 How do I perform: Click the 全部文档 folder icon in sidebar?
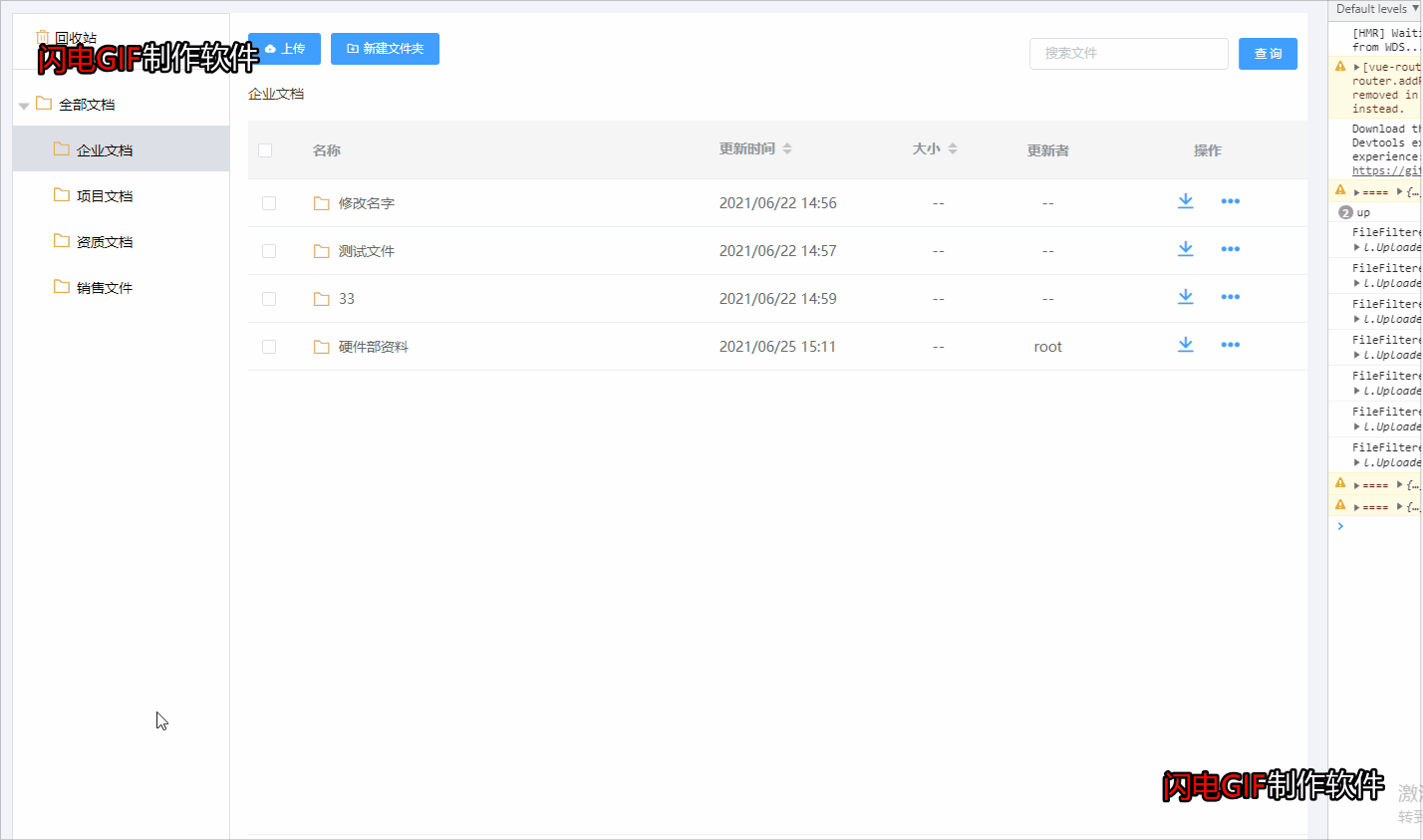point(44,103)
